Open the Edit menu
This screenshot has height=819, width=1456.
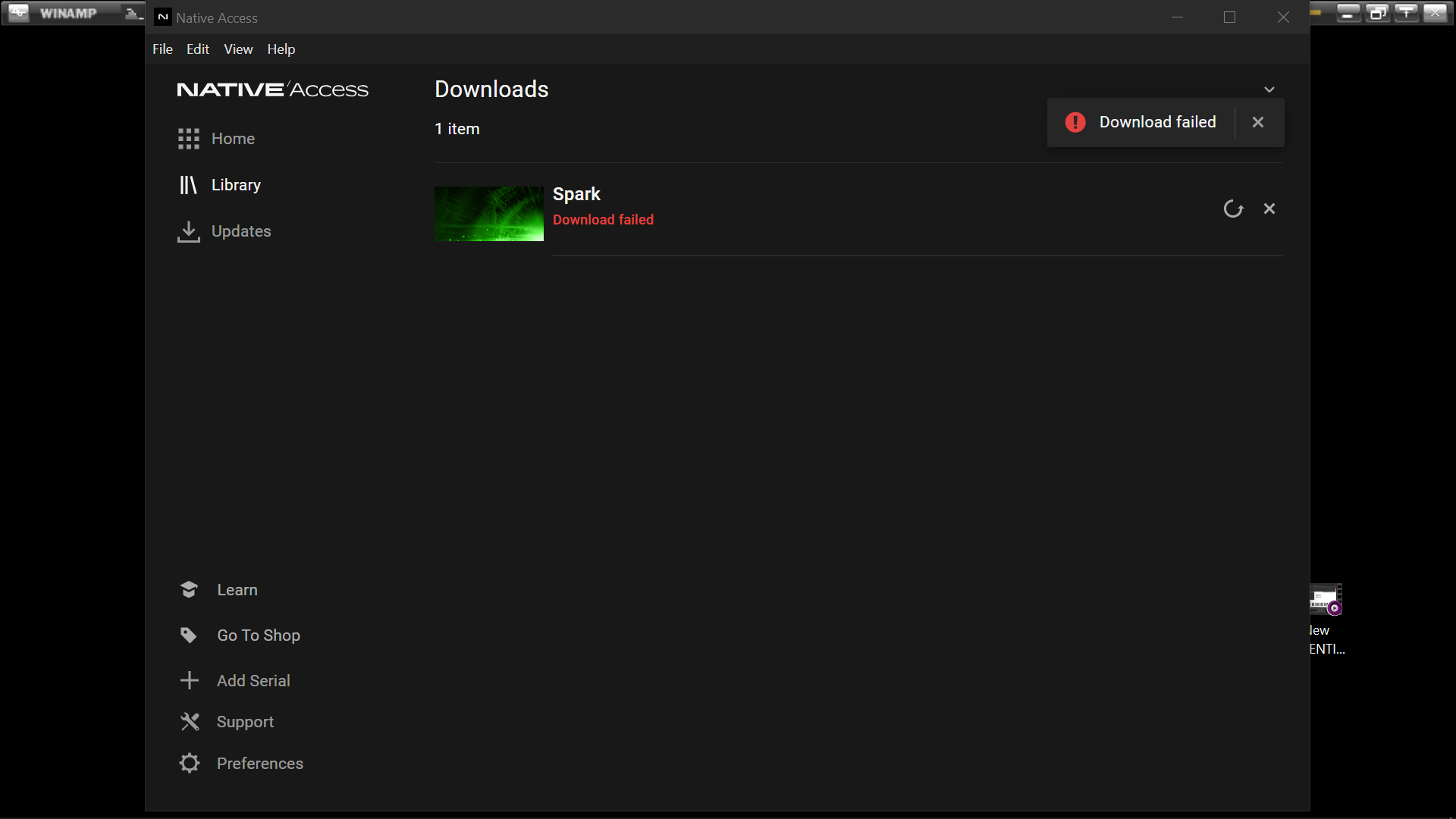click(198, 49)
